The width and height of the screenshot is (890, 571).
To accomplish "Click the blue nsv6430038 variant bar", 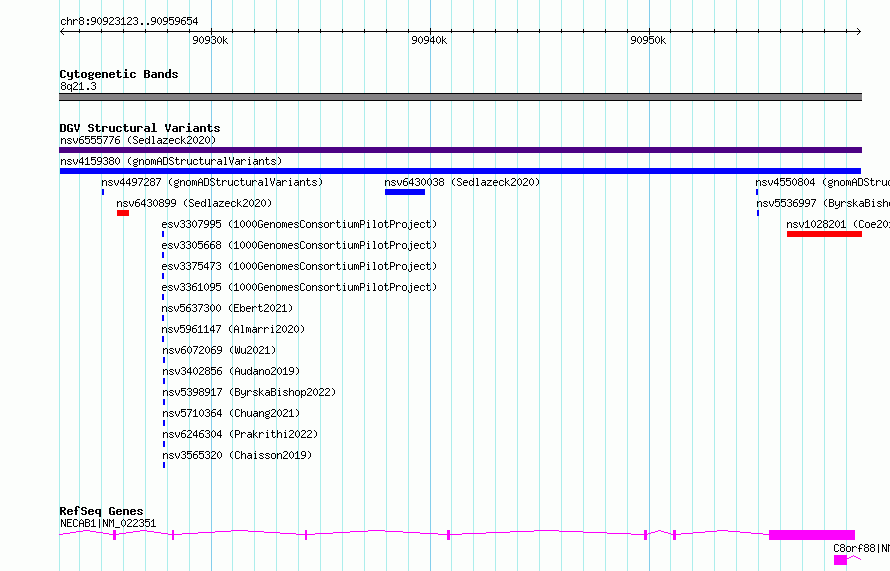I will 405,192.
